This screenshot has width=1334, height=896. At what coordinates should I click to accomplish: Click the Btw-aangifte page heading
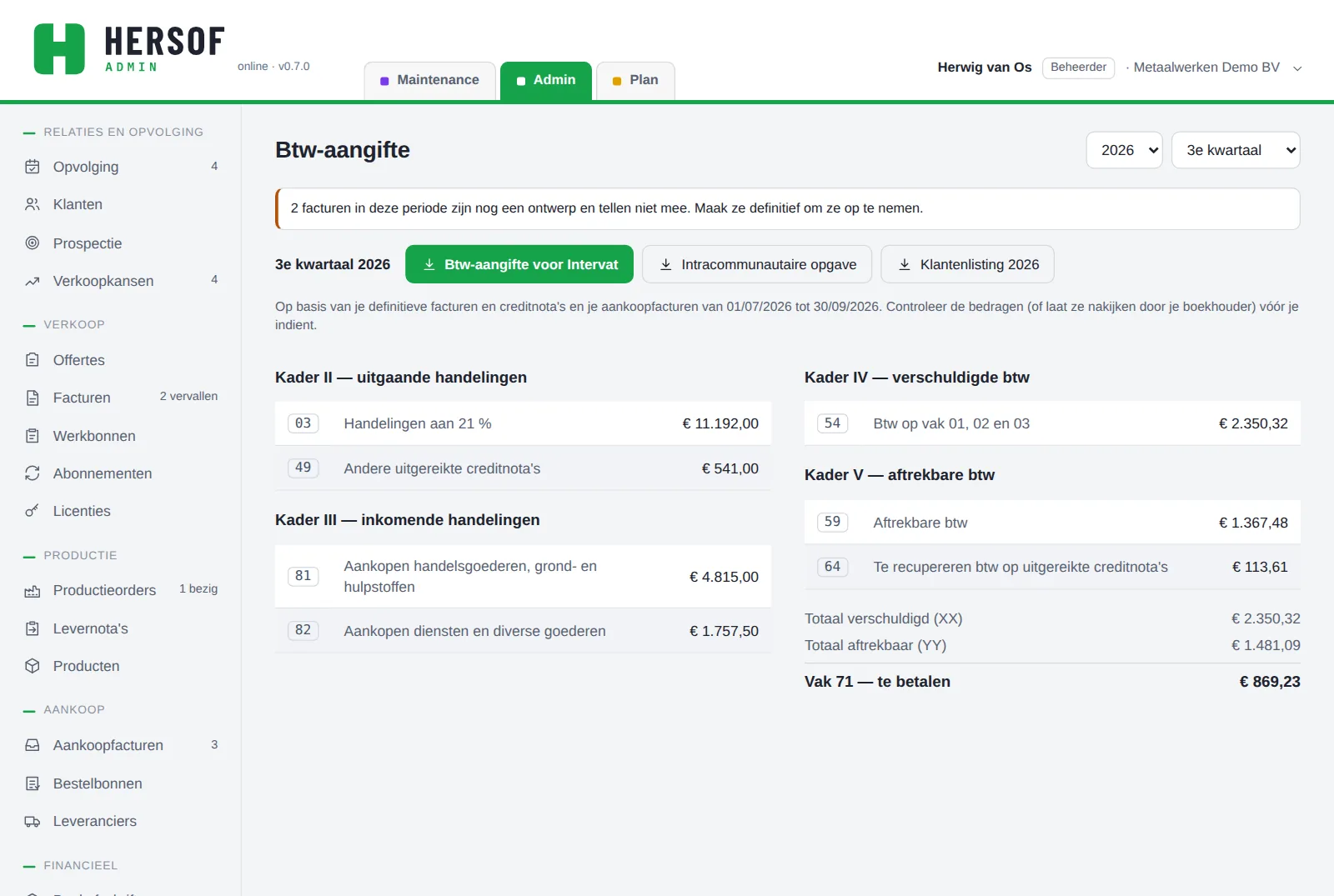[343, 150]
